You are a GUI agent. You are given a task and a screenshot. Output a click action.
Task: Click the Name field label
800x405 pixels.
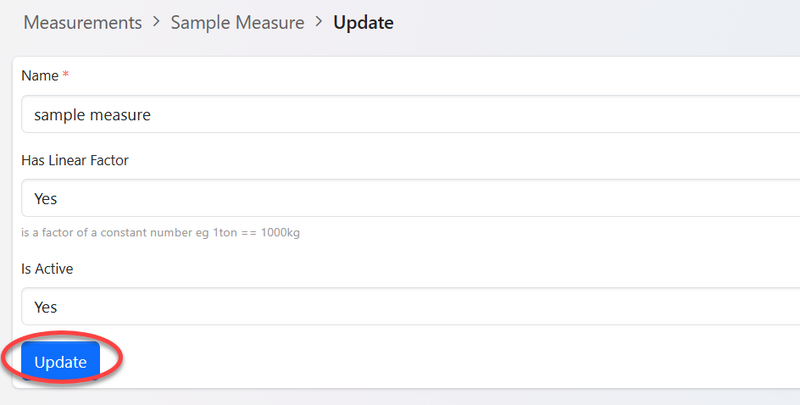click(x=39, y=76)
